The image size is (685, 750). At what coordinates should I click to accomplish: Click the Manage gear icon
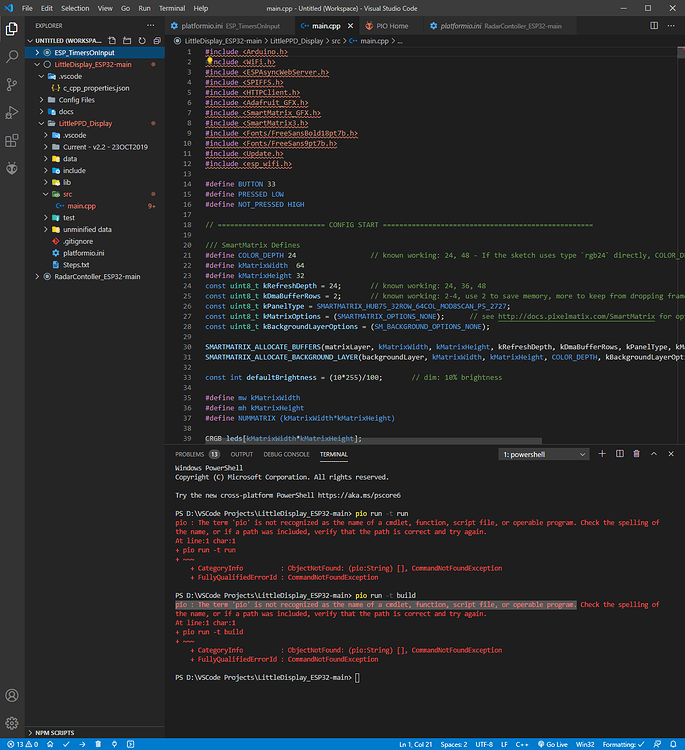pyautogui.click(x=12, y=723)
